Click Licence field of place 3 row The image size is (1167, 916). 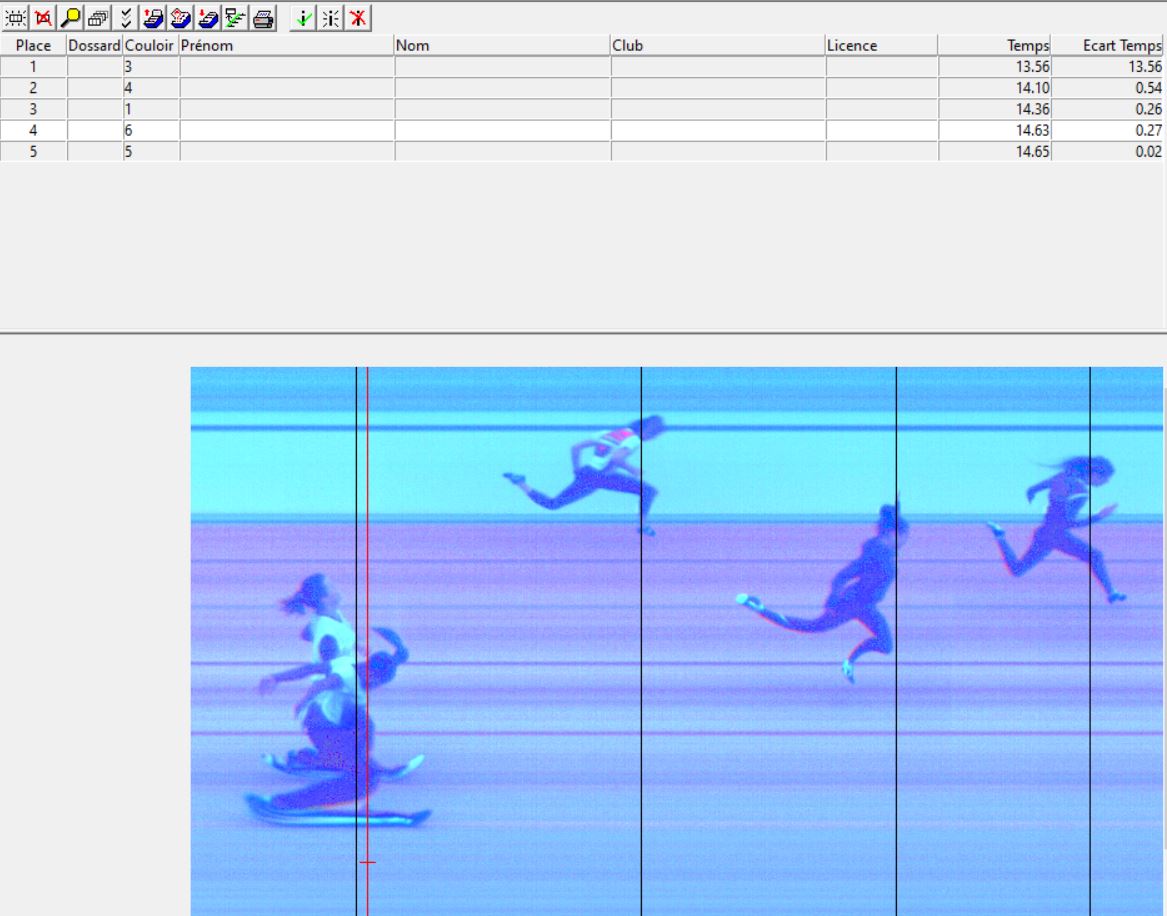tap(882, 109)
